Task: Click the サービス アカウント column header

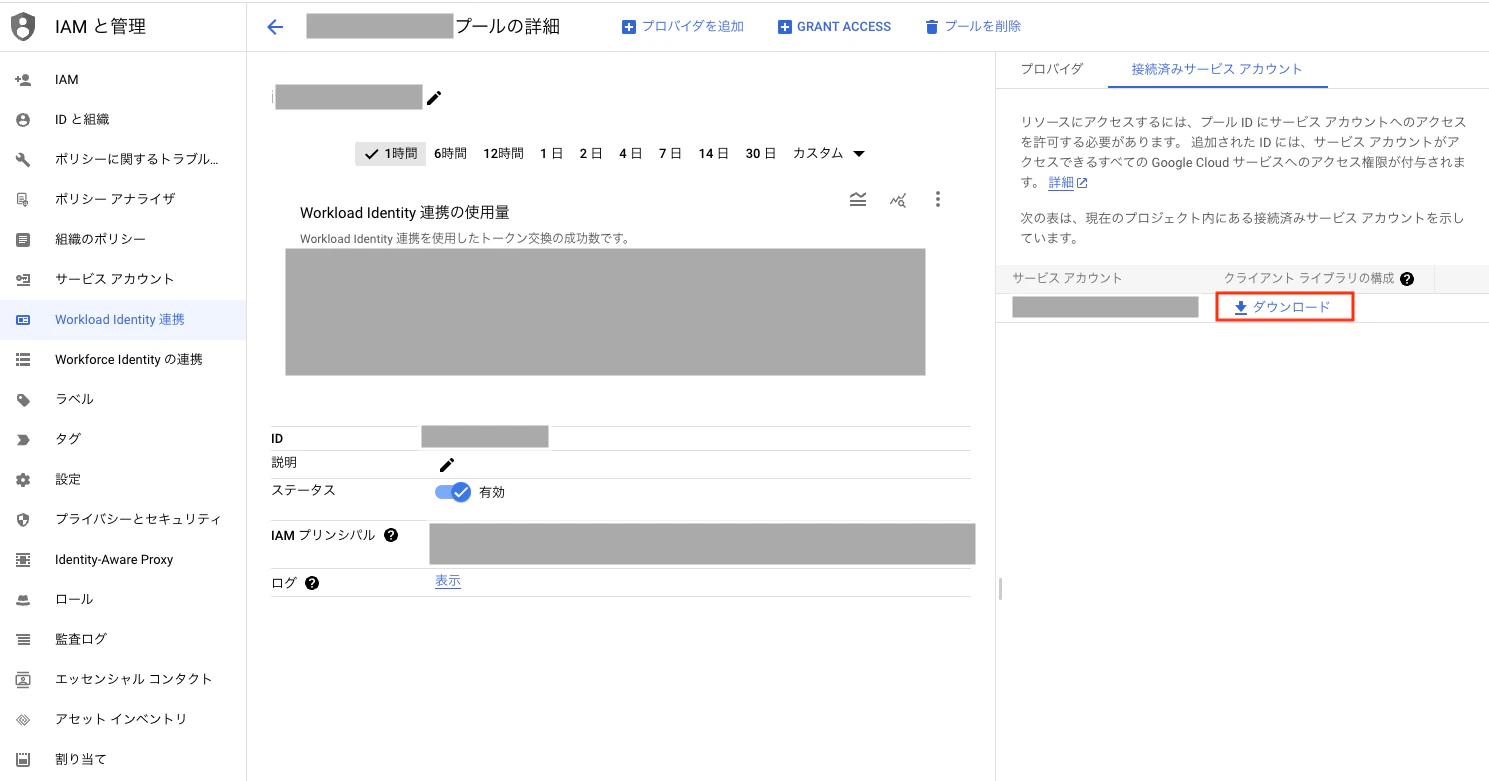Action: (x=1067, y=279)
